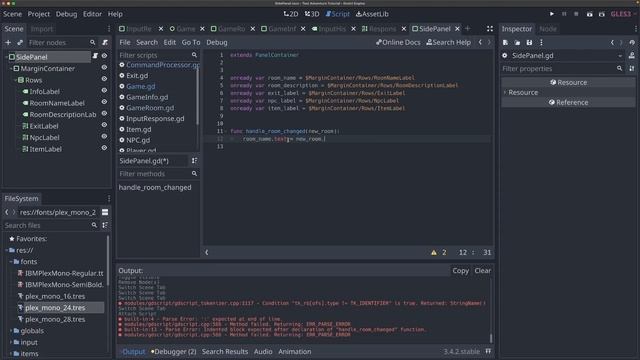
Task: Open the AssetLib workspace
Action: (x=372, y=14)
